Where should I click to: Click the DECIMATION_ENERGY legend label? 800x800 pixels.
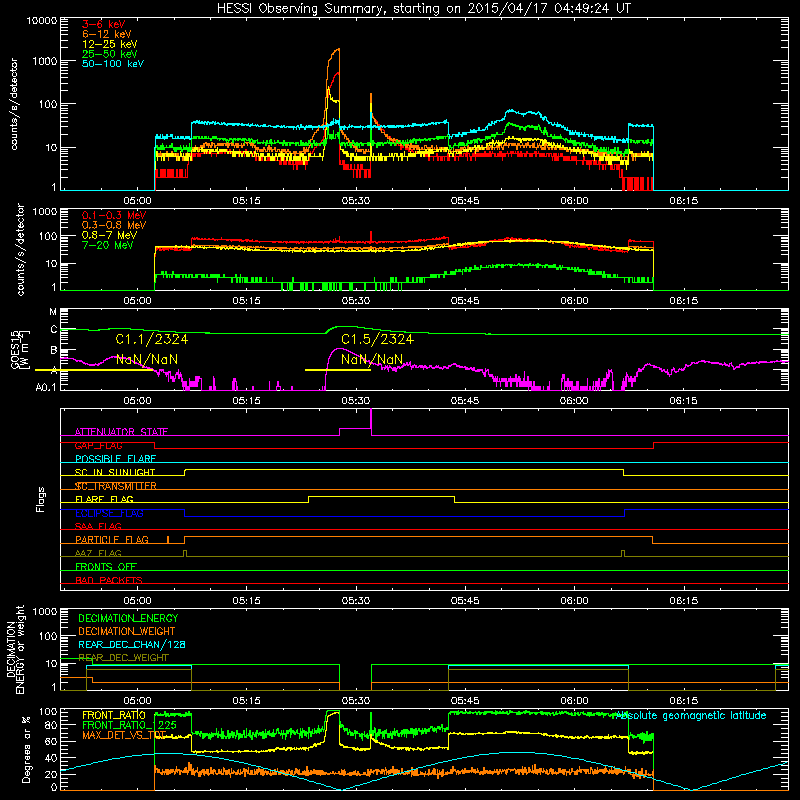pos(128,618)
